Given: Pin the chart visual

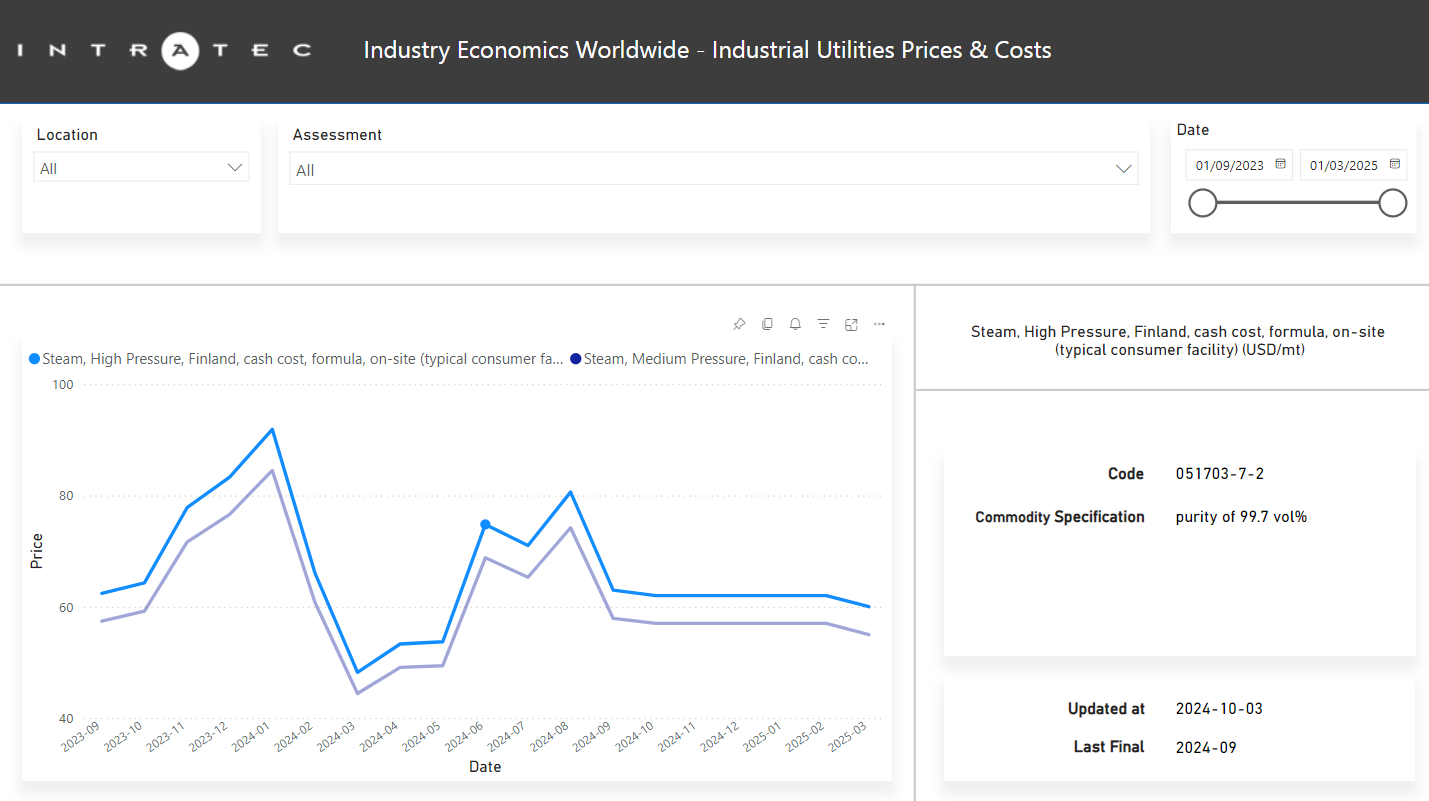Looking at the screenshot, I should tap(739, 324).
